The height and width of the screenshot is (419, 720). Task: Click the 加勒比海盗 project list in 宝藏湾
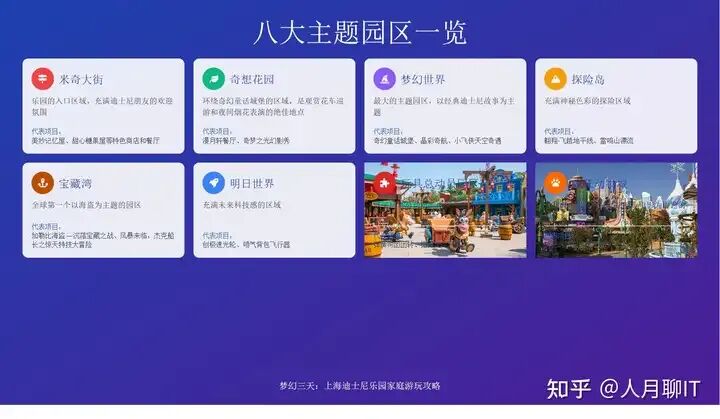pos(103,240)
